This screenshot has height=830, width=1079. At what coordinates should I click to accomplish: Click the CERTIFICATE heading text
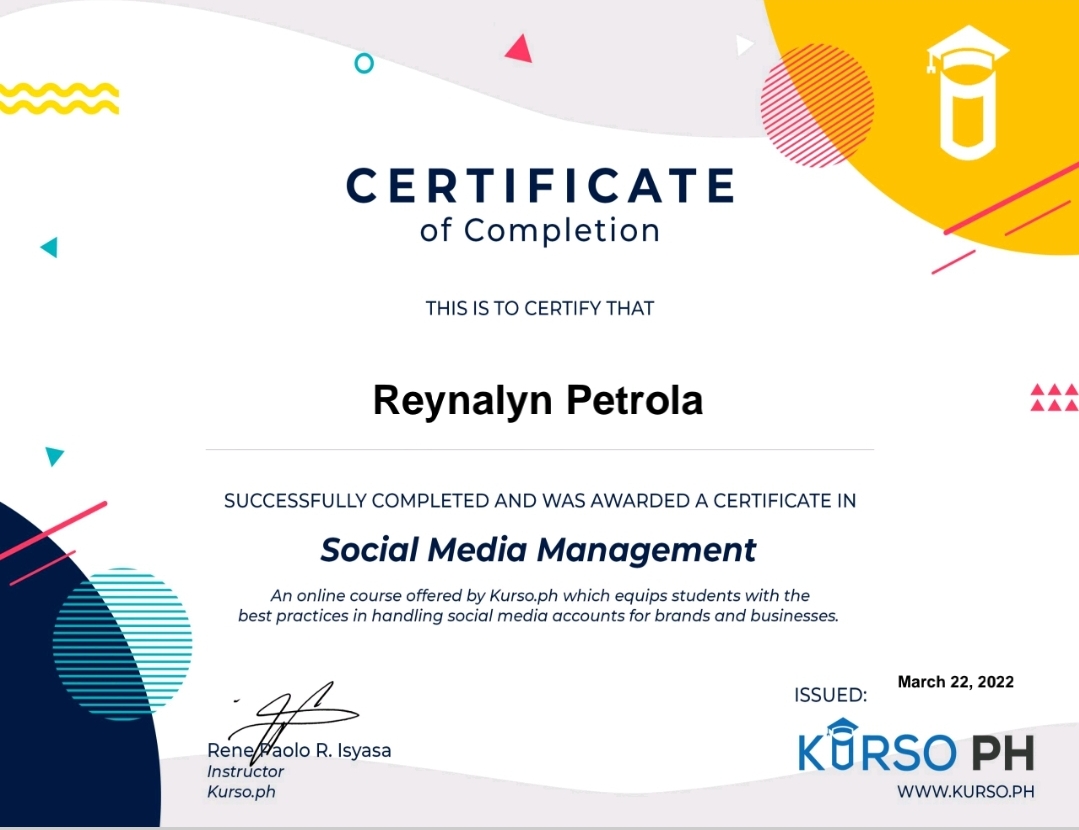[539, 185]
